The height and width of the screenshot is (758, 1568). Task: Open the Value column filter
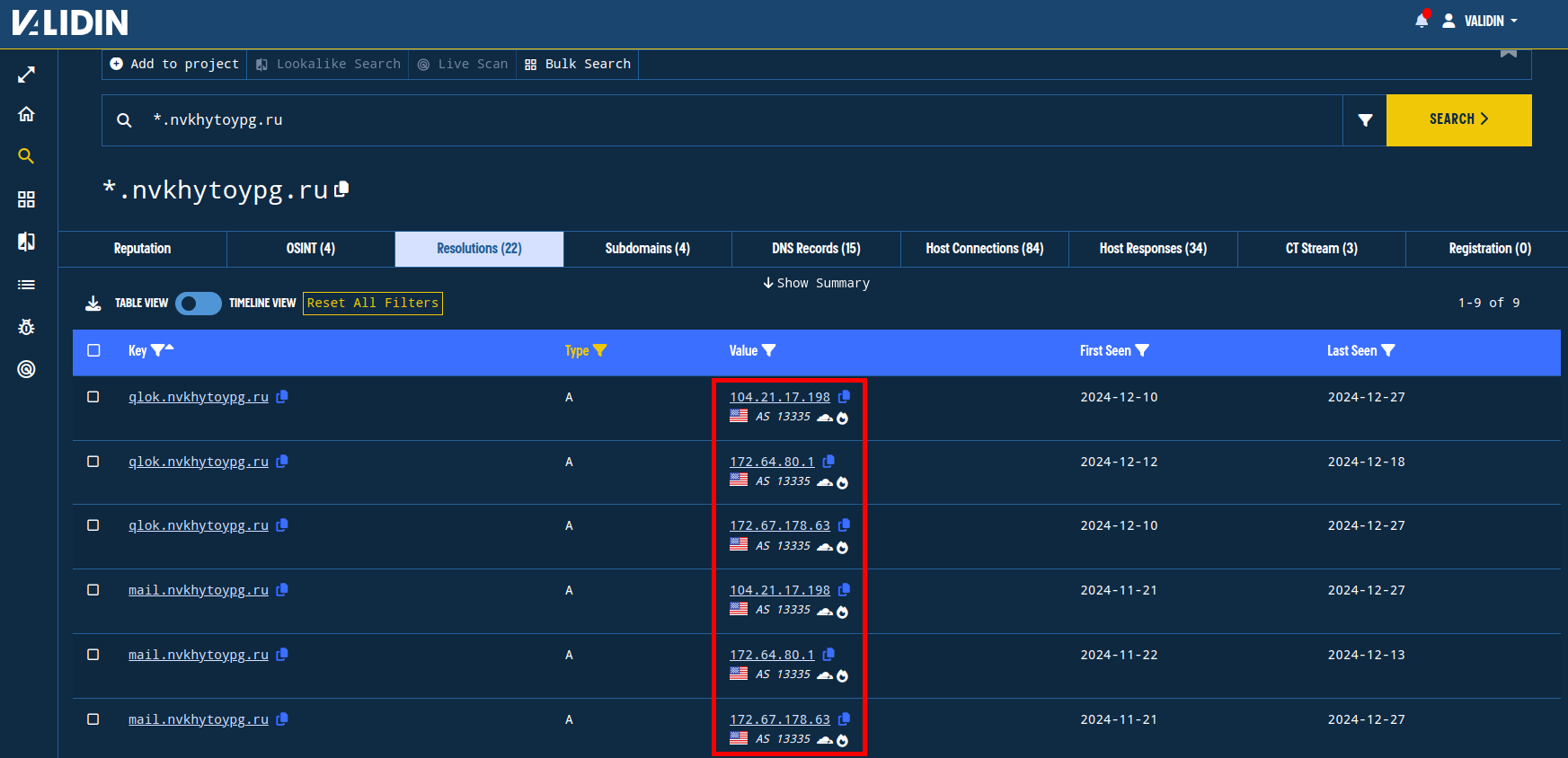coord(769,351)
